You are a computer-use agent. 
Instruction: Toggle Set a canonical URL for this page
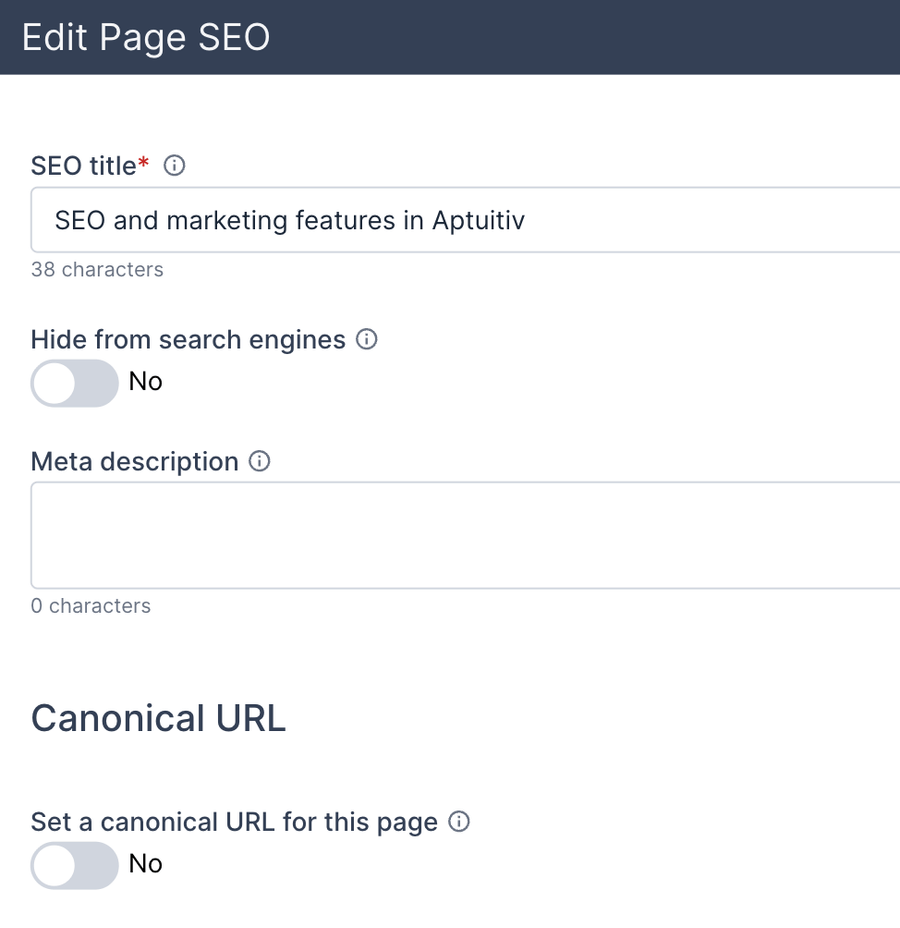pos(74,865)
